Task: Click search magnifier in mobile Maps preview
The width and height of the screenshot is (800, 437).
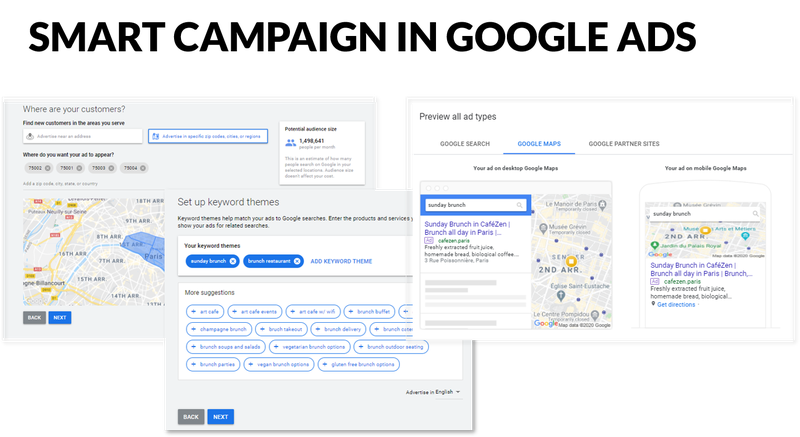Action: [x=755, y=214]
